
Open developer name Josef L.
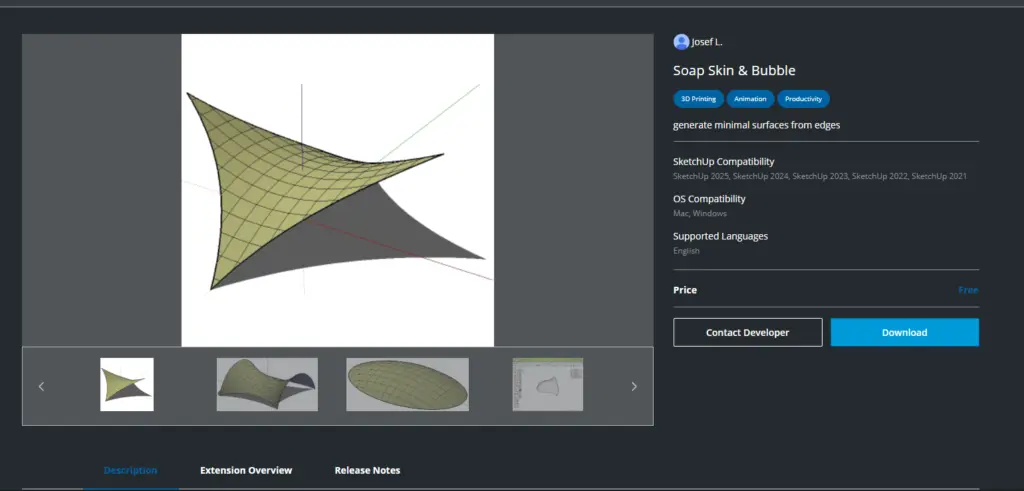coord(707,42)
